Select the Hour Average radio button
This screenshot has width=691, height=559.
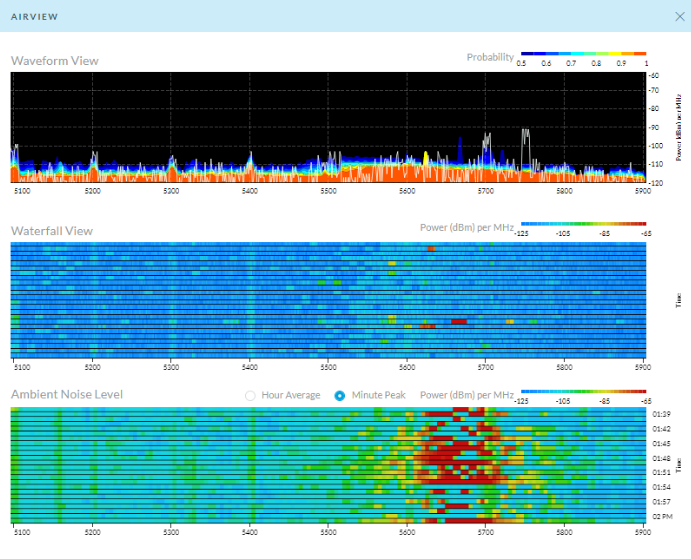250,395
